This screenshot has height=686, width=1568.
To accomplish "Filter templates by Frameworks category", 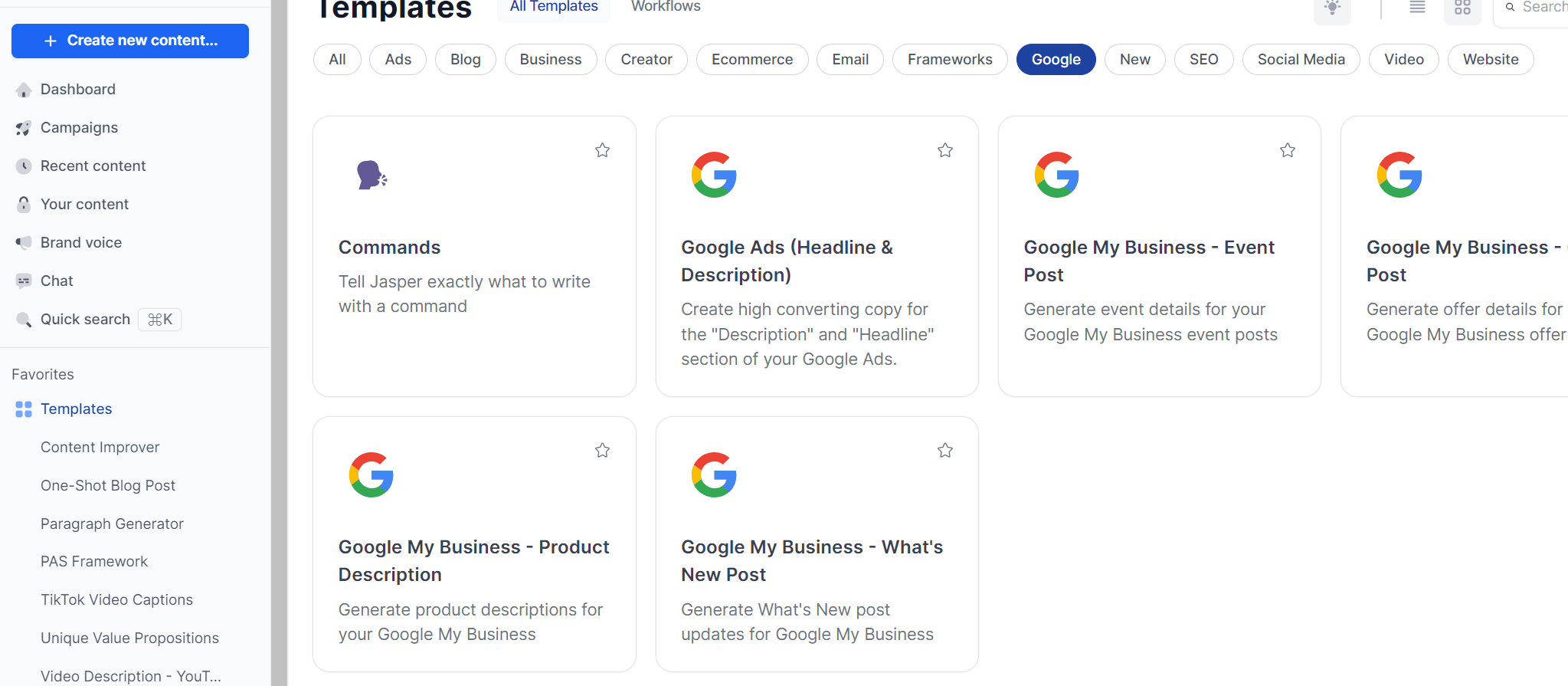I will (x=949, y=60).
